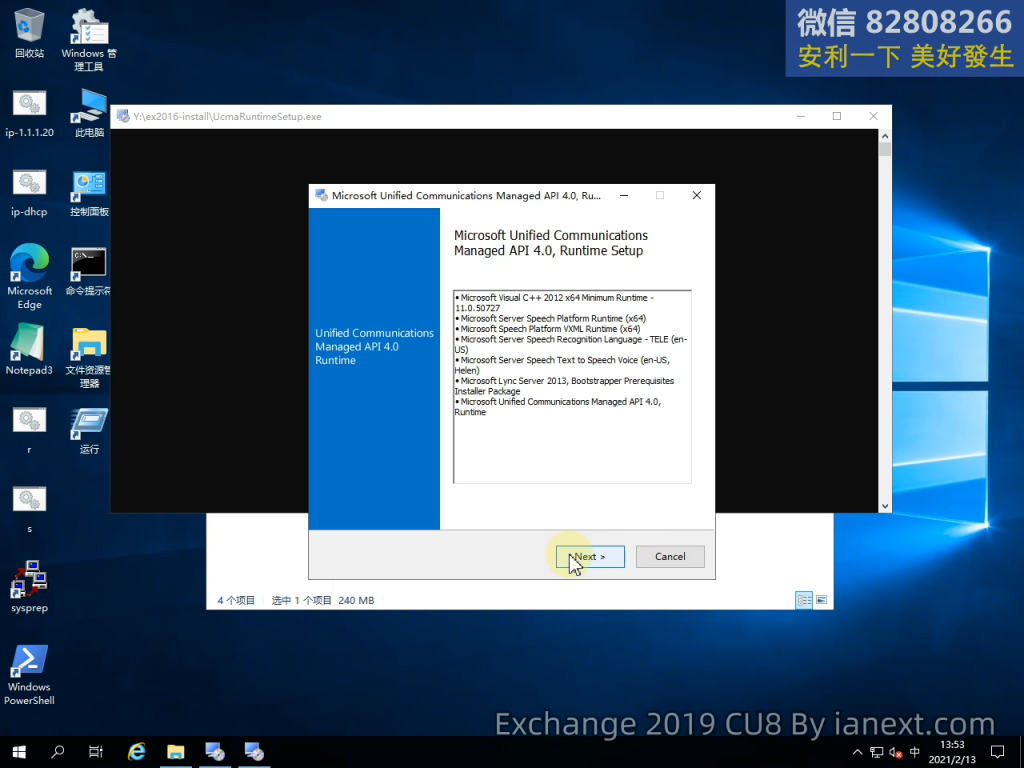The width and height of the screenshot is (1024, 768).
Task: Switch Explorer to details view icon
Action: 803,600
